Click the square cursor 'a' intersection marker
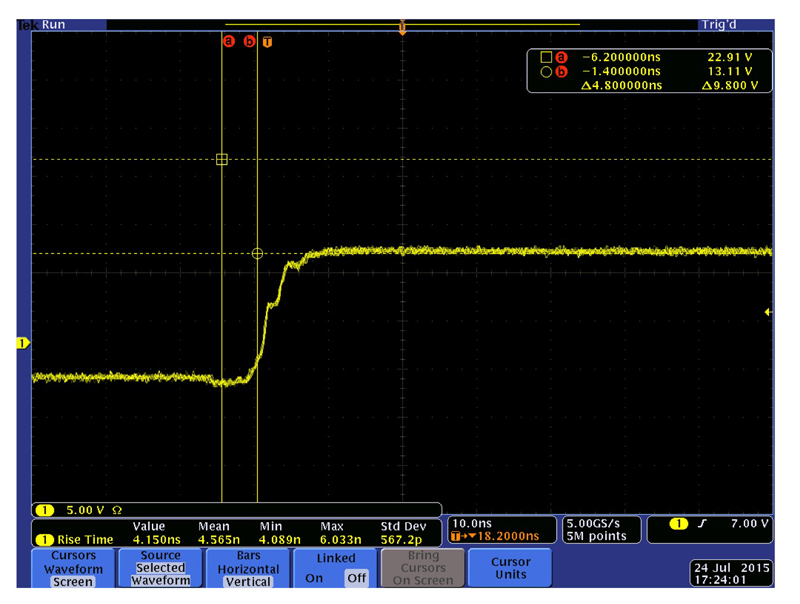800x604 pixels. pos(222,159)
